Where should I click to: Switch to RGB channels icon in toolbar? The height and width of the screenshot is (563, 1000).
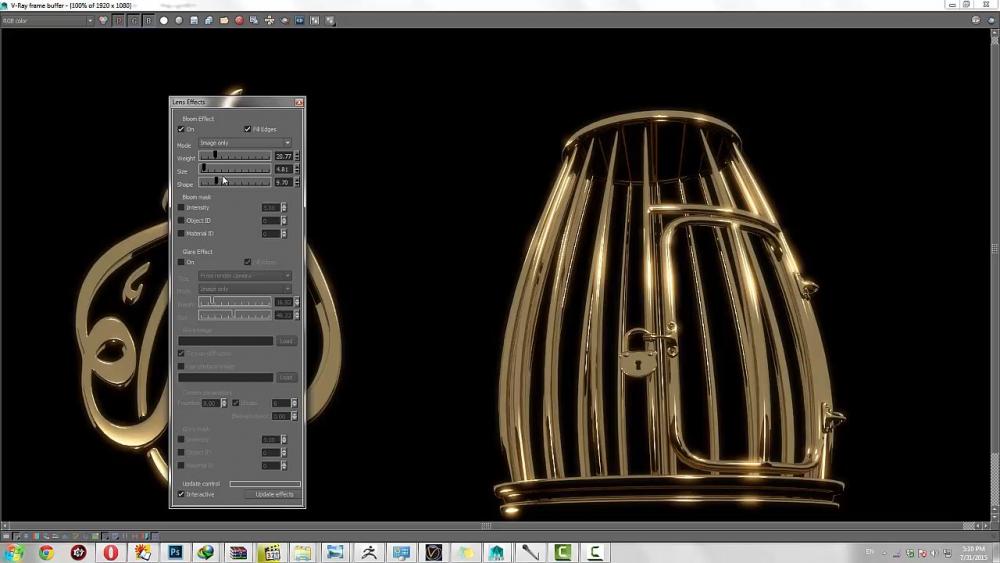[x=104, y=20]
